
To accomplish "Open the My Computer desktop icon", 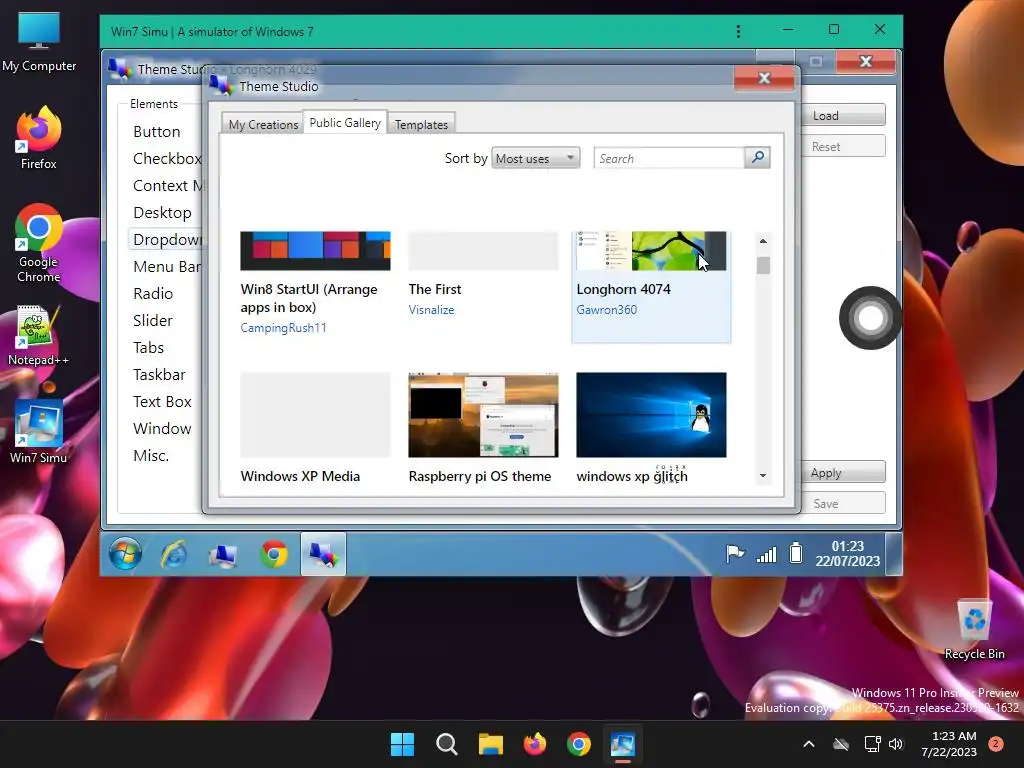I will 39,41.
